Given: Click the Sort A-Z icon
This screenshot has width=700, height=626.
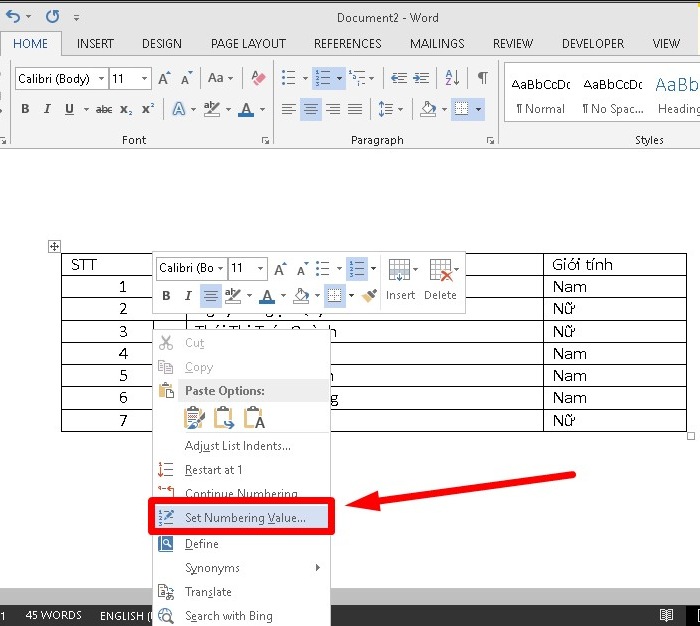Looking at the screenshot, I should [452, 78].
